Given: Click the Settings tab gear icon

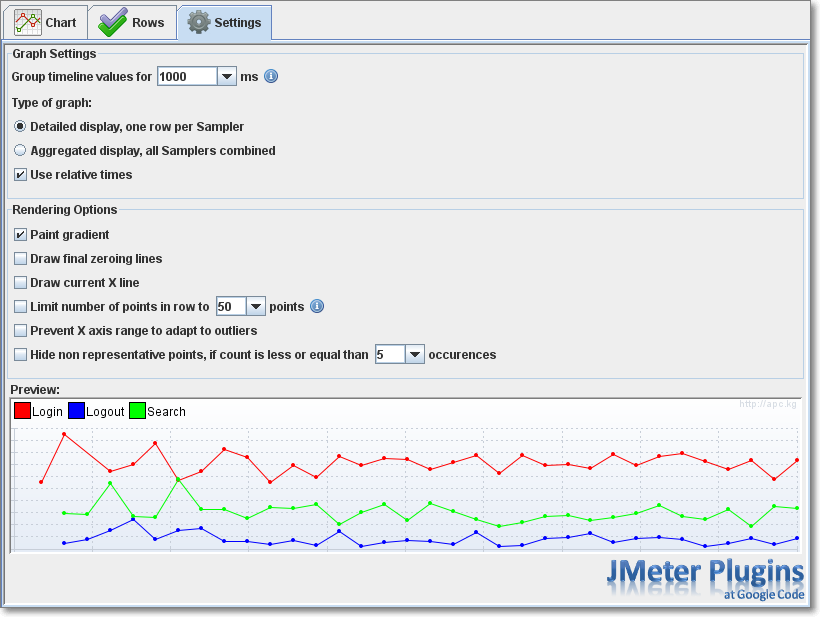Looking at the screenshot, I should 199,22.
